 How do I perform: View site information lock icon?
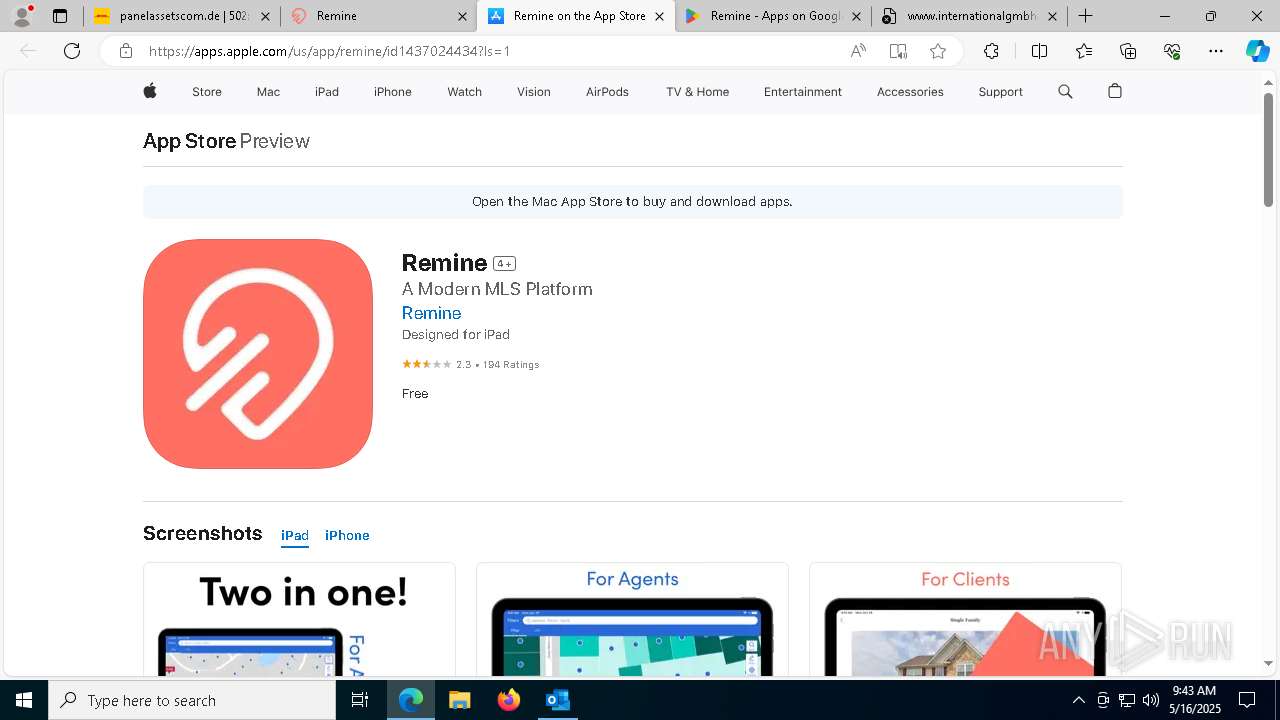click(x=126, y=51)
